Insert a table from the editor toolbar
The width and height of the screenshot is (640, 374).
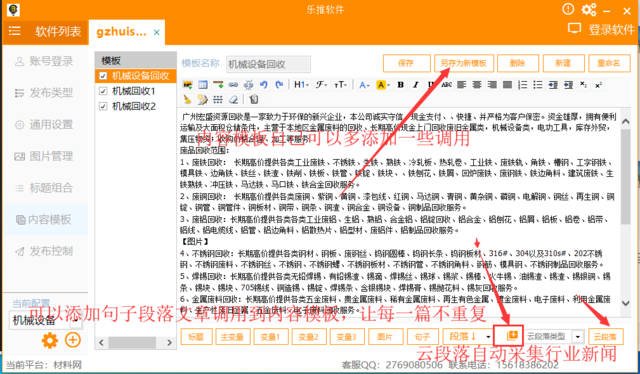click(x=203, y=85)
